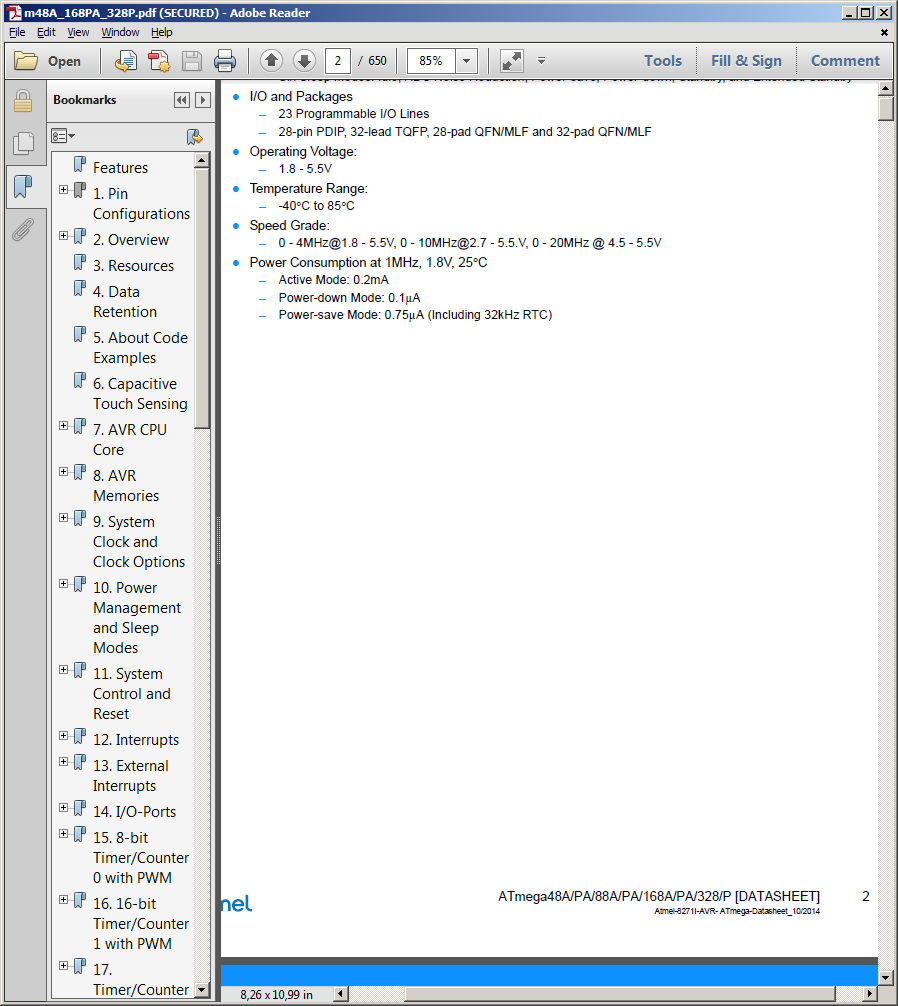Expand the 1. Pin Configurations bookmark
This screenshot has height=1006, width=898.
(x=64, y=190)
